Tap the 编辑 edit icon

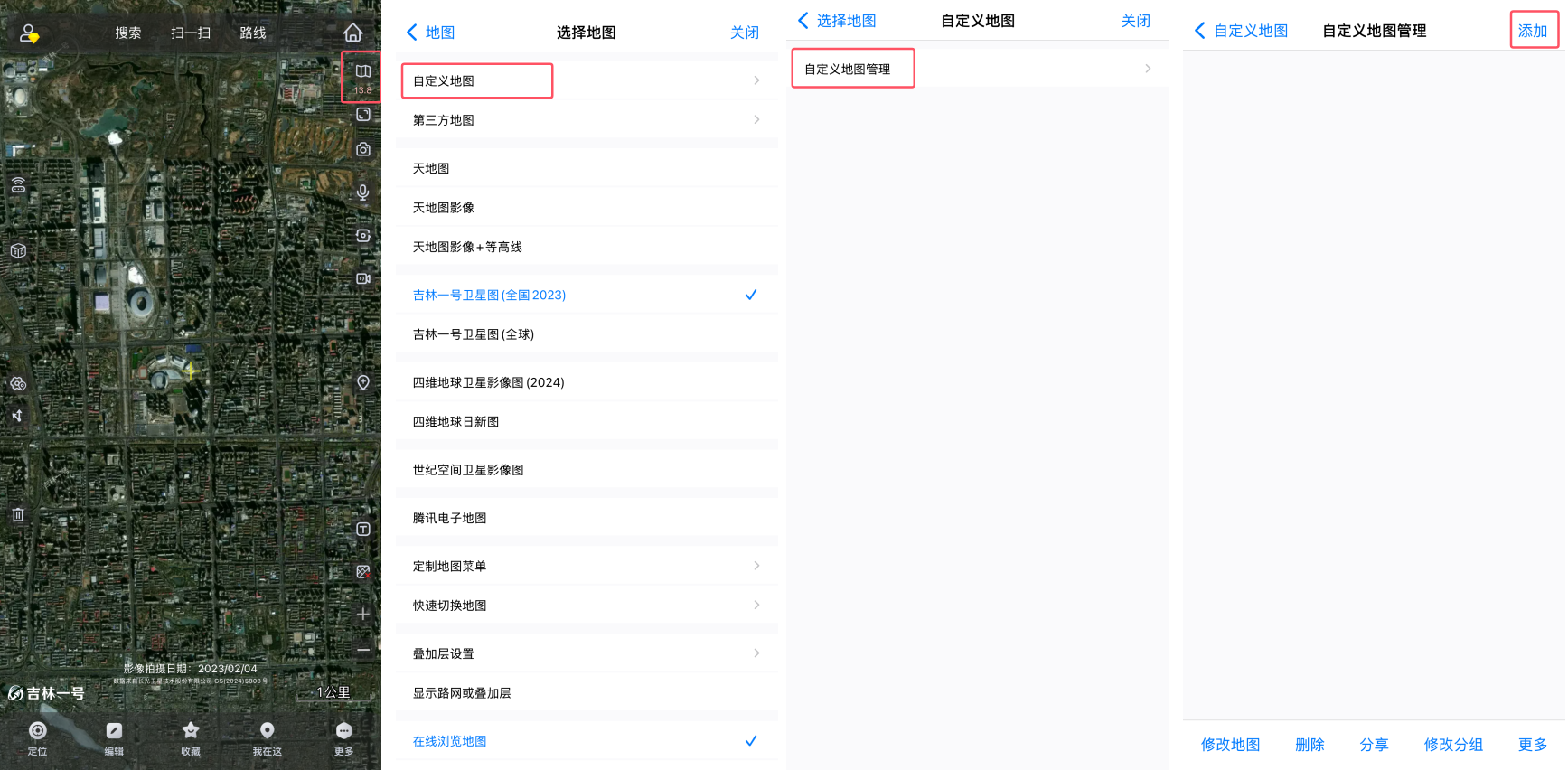114,737
